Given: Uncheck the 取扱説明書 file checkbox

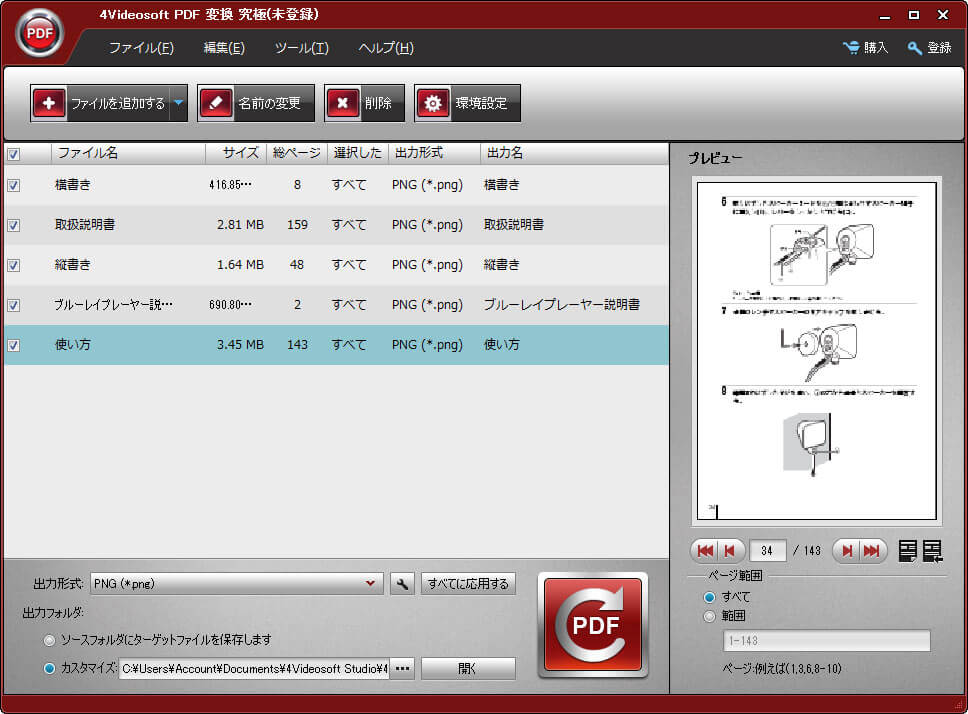Looking at the screenshot, I should [x=14, y=225].
